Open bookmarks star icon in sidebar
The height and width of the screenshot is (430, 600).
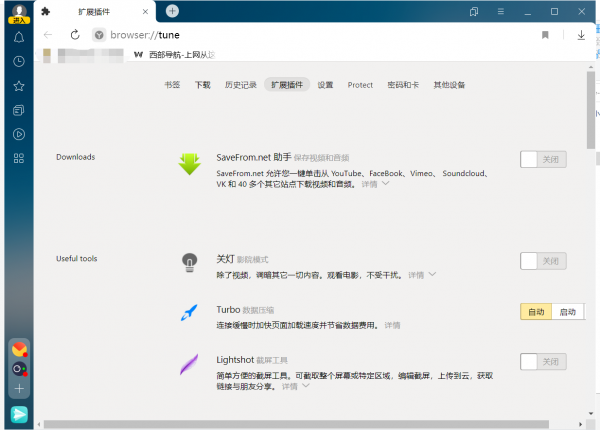[19, 86]
